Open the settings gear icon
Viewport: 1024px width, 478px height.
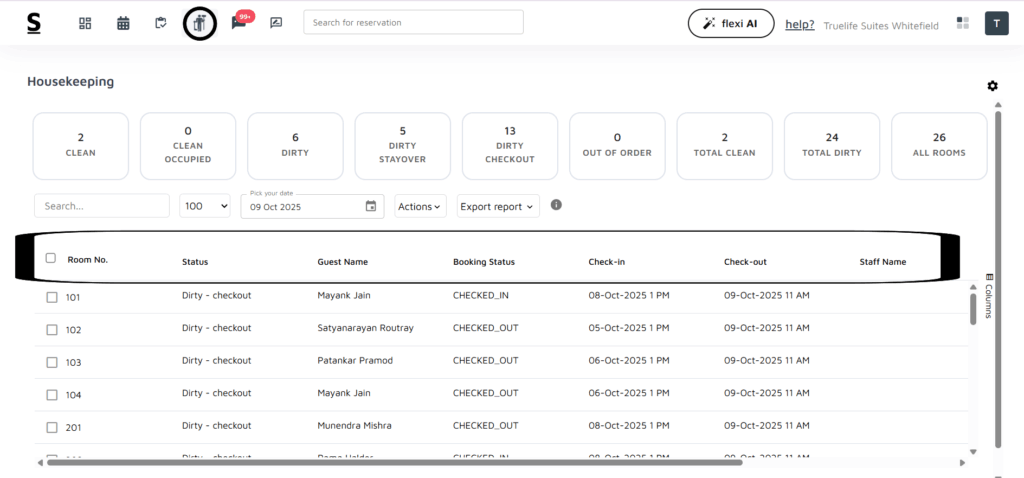click(x=992, y=86)
